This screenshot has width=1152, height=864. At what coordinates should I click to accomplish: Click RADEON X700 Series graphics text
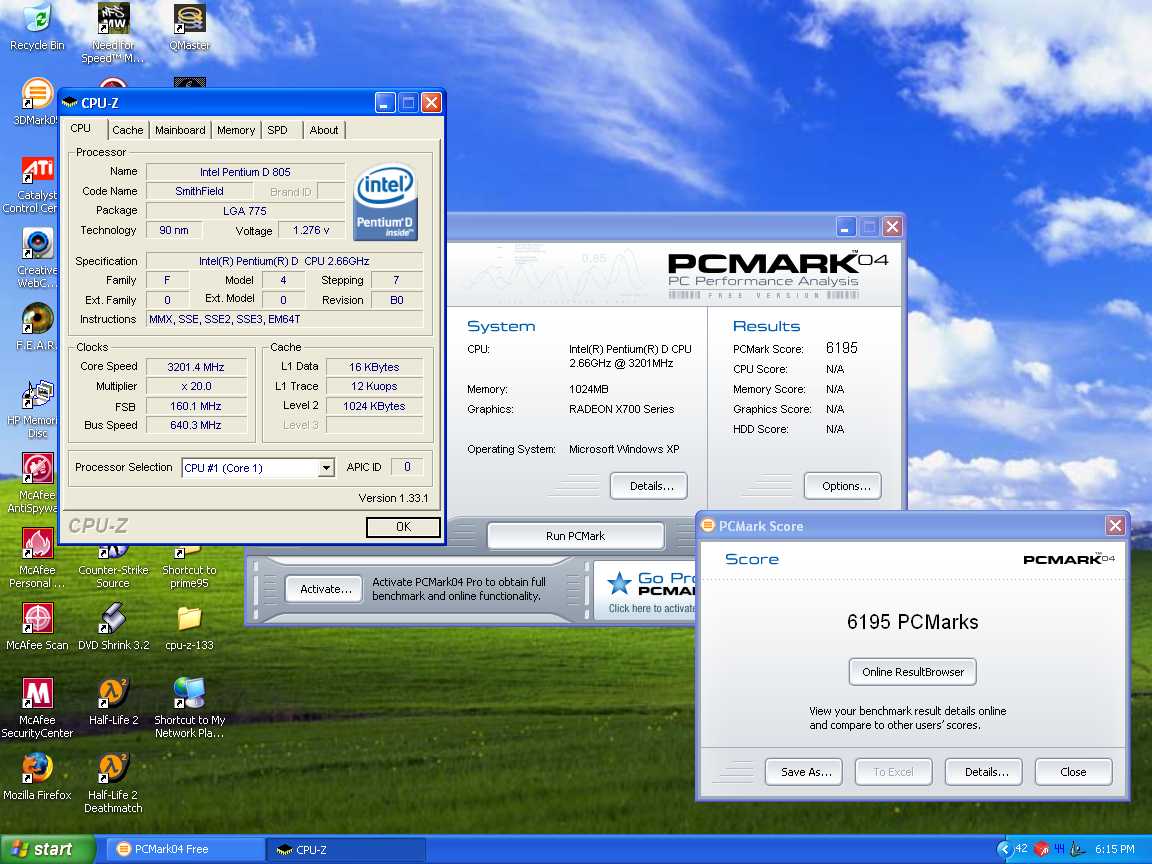622,409
